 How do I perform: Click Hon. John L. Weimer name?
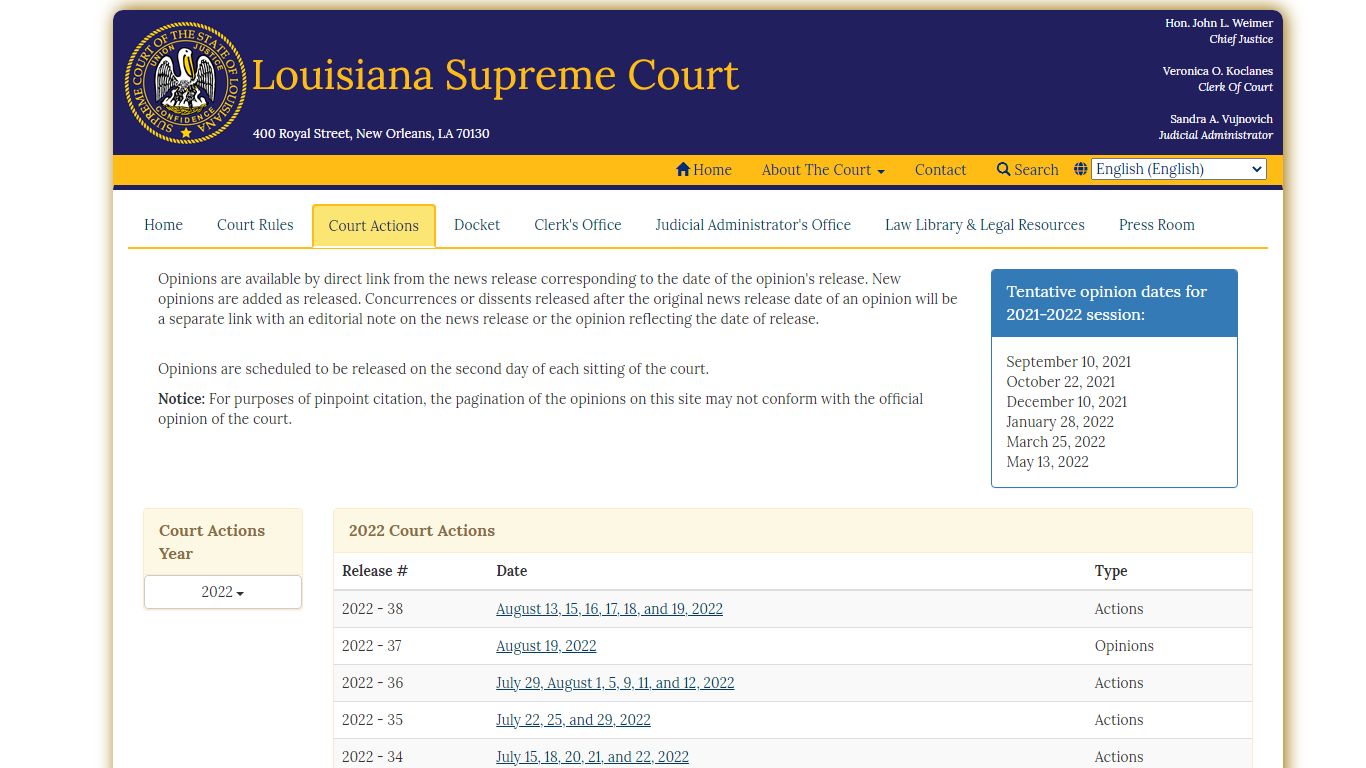coord(1219,23)
